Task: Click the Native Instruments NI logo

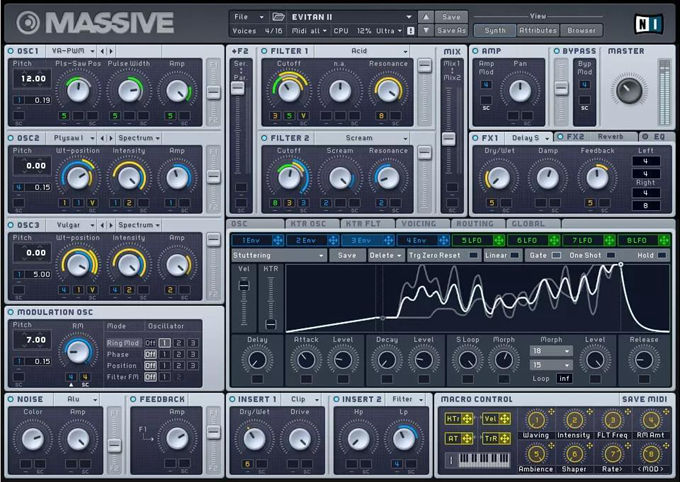Action: click(648, 24)
